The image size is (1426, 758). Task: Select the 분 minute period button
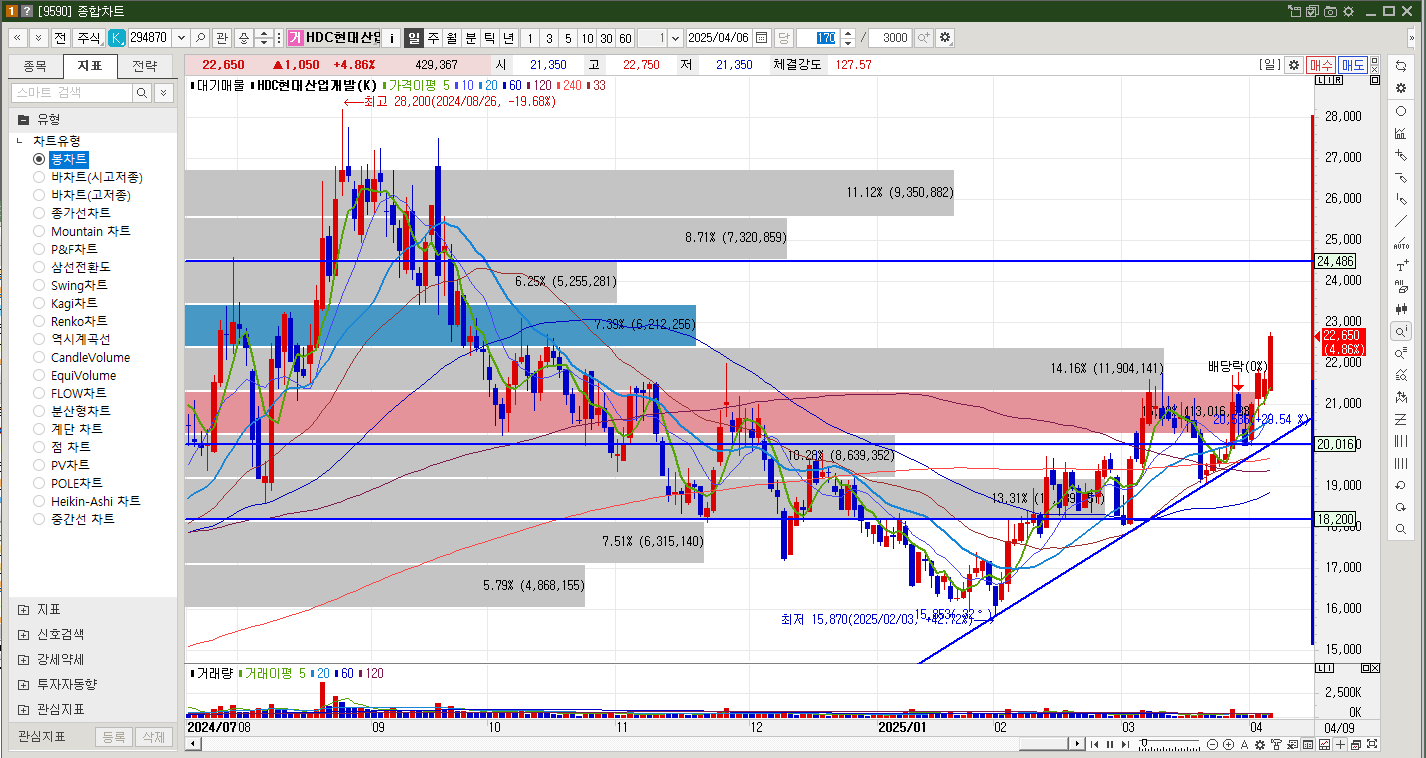[471, 38]
